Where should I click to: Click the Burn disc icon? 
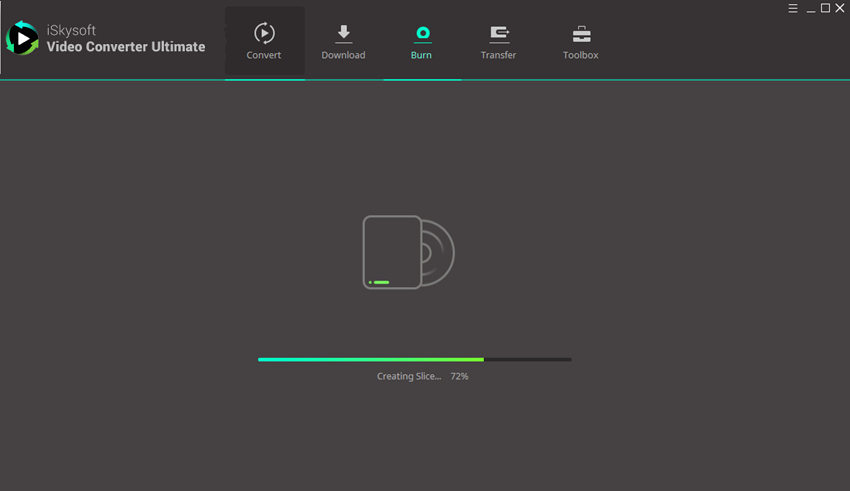point(423,33)
